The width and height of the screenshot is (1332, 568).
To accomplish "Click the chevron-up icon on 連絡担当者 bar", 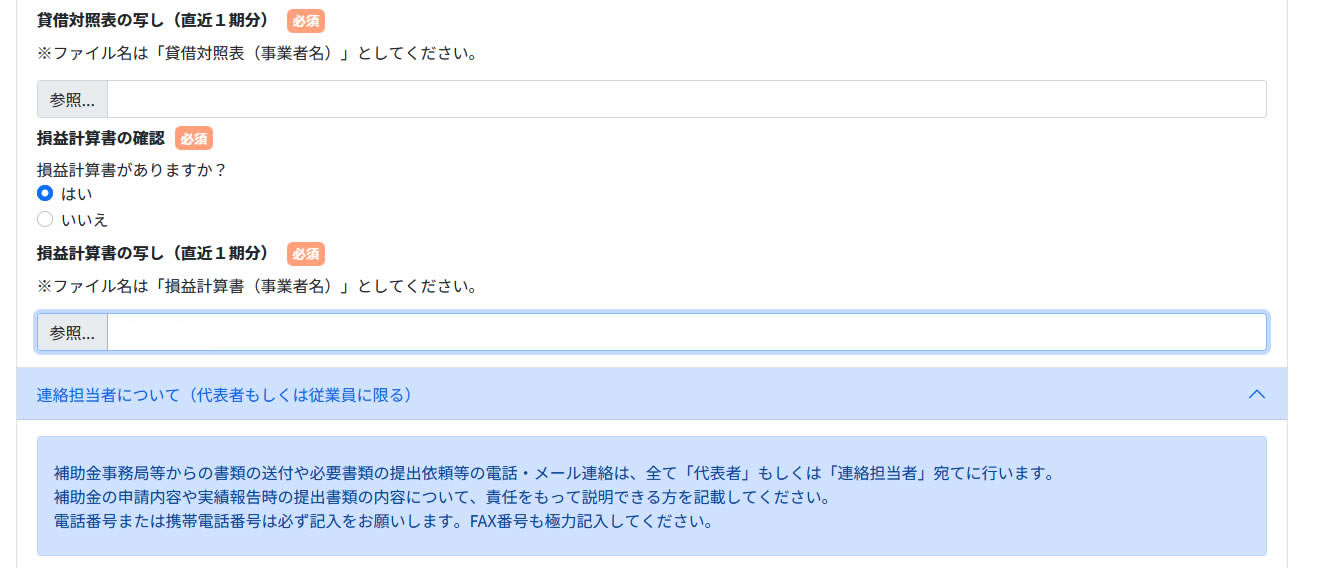I will [x=1257, y=394].
